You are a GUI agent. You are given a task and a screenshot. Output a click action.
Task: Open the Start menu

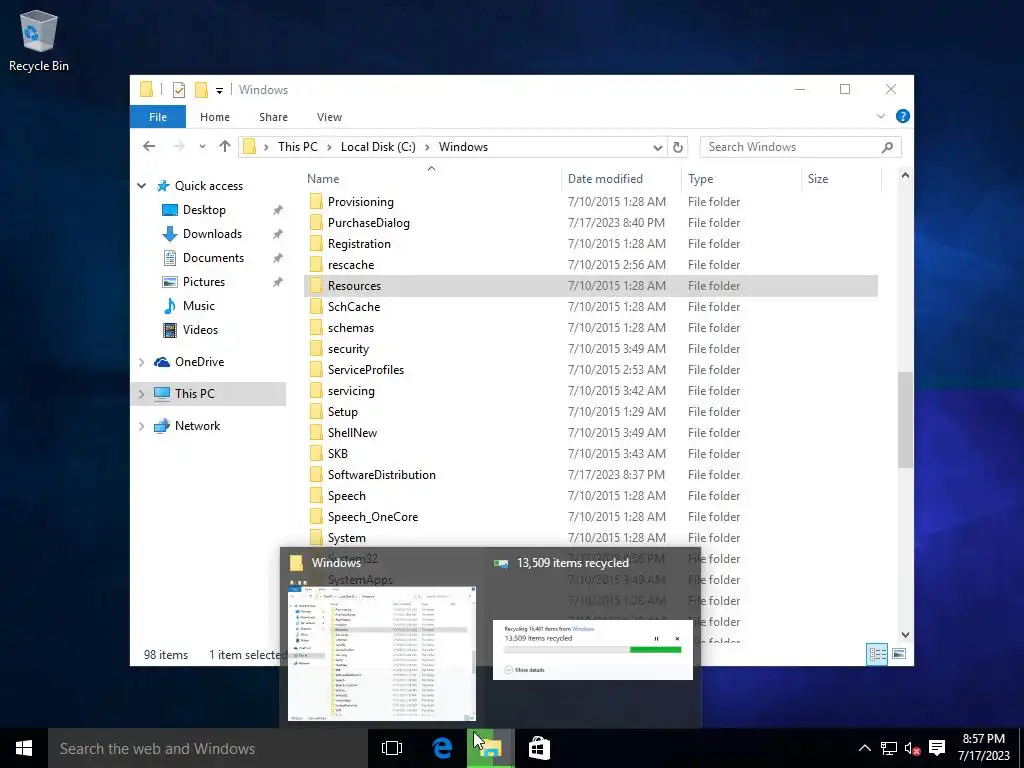[24, 748]
